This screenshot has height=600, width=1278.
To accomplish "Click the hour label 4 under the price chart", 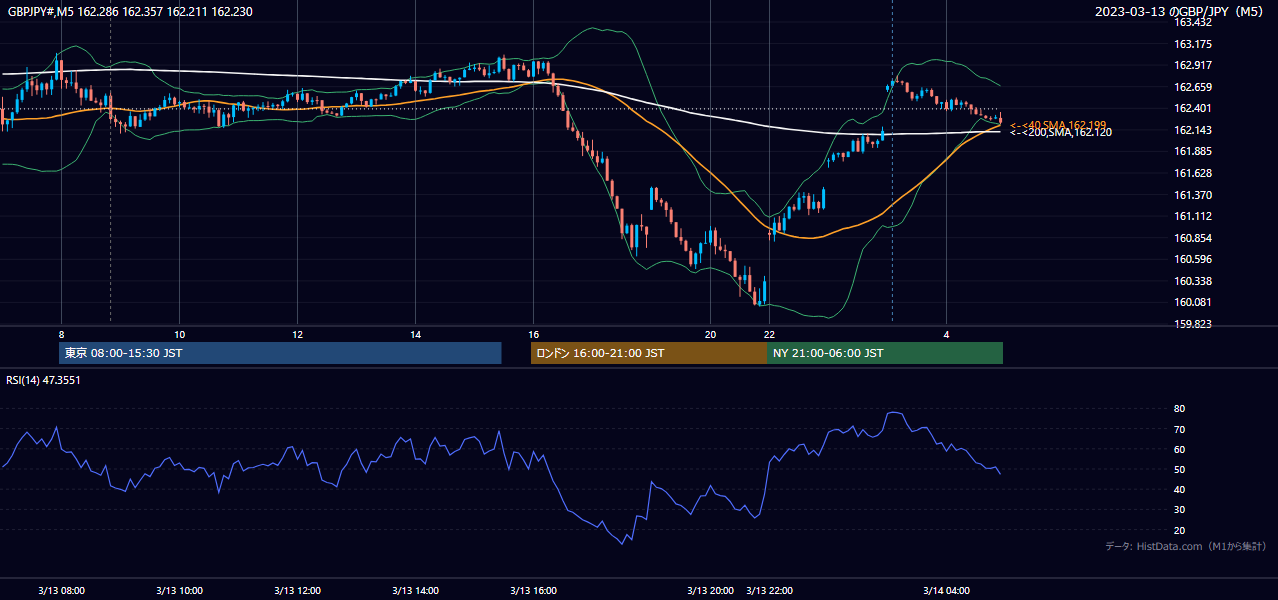I will coord(946,334).
